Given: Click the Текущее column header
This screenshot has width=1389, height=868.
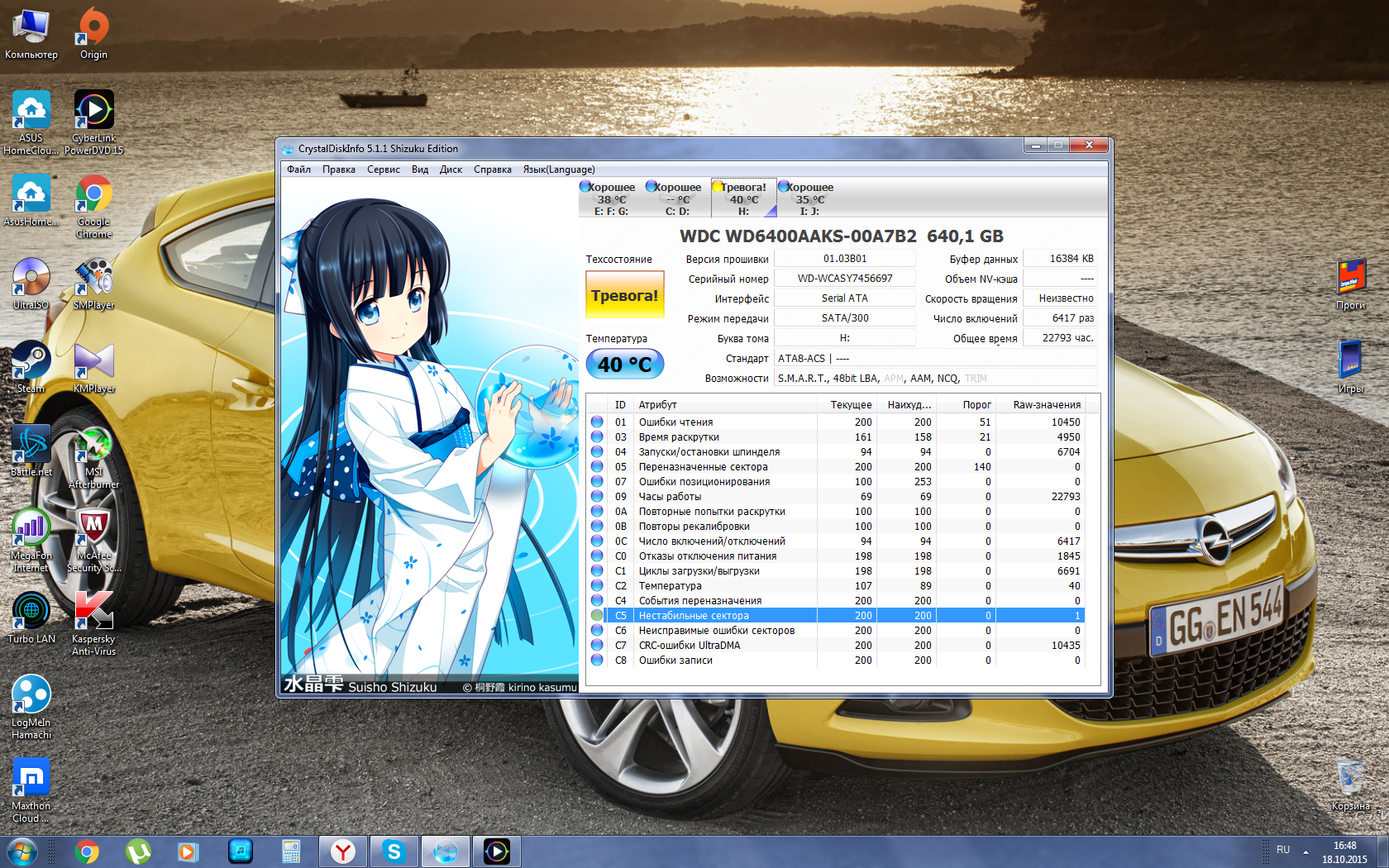Looking at the screenshot, I should coord(847,405).
